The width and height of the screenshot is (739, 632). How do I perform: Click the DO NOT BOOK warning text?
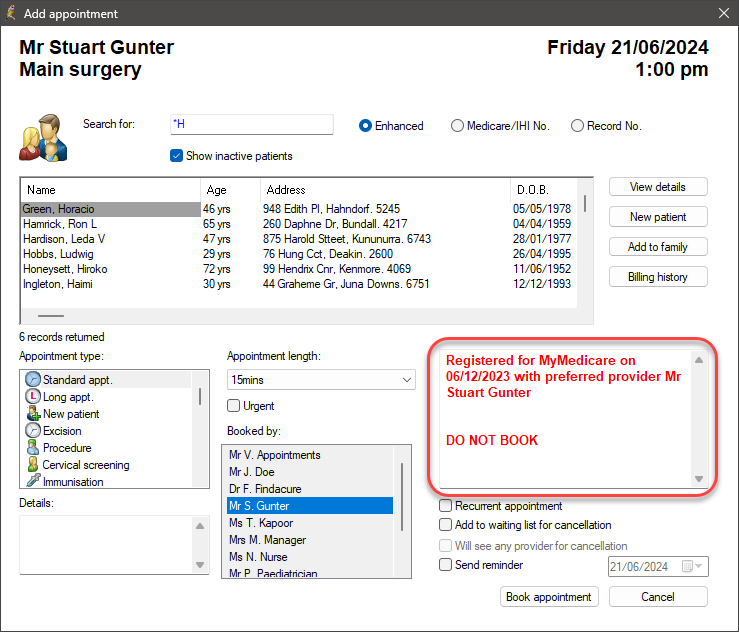pyautogui.click(x=492, y=440)
